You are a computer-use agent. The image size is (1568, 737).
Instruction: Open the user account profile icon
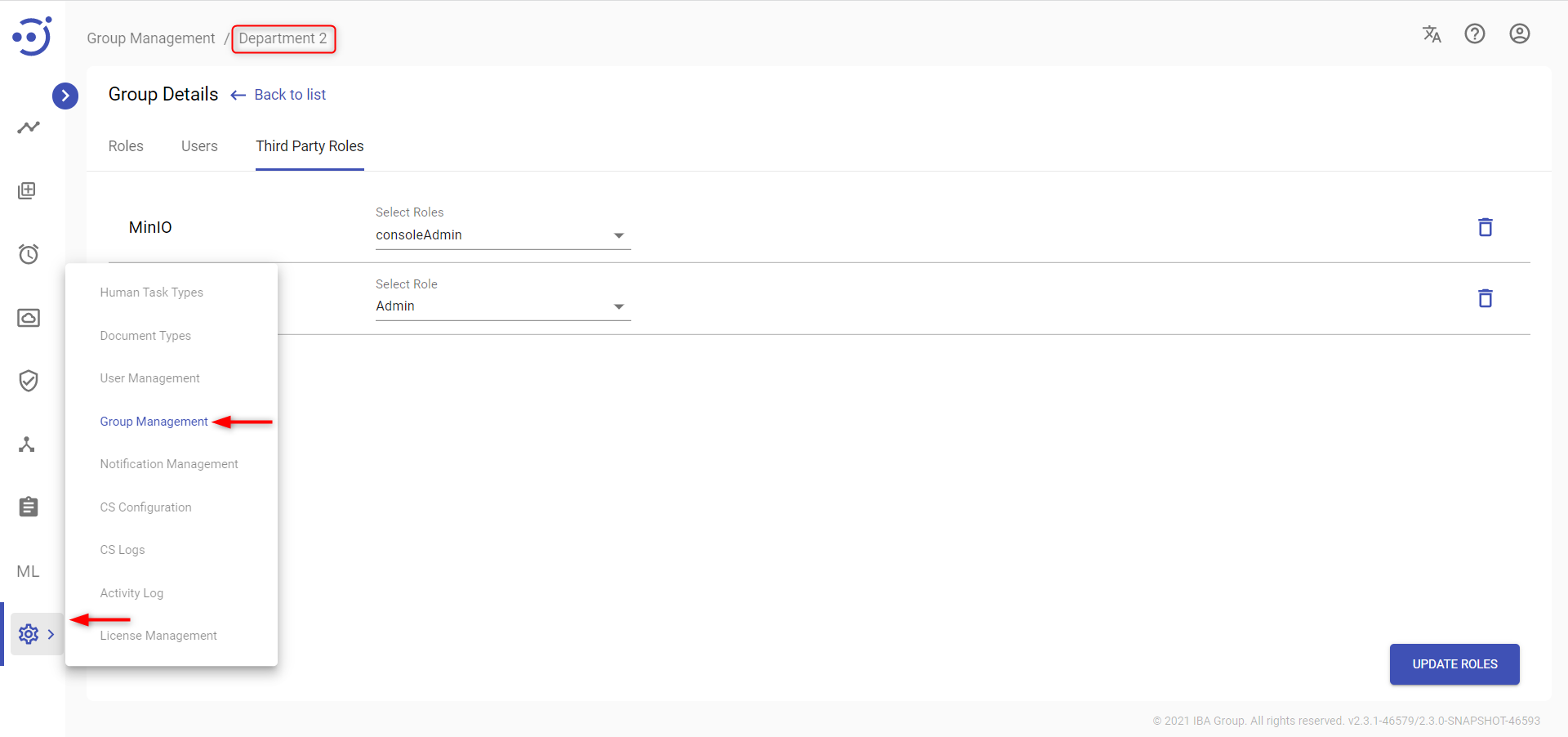point(1520,33)
